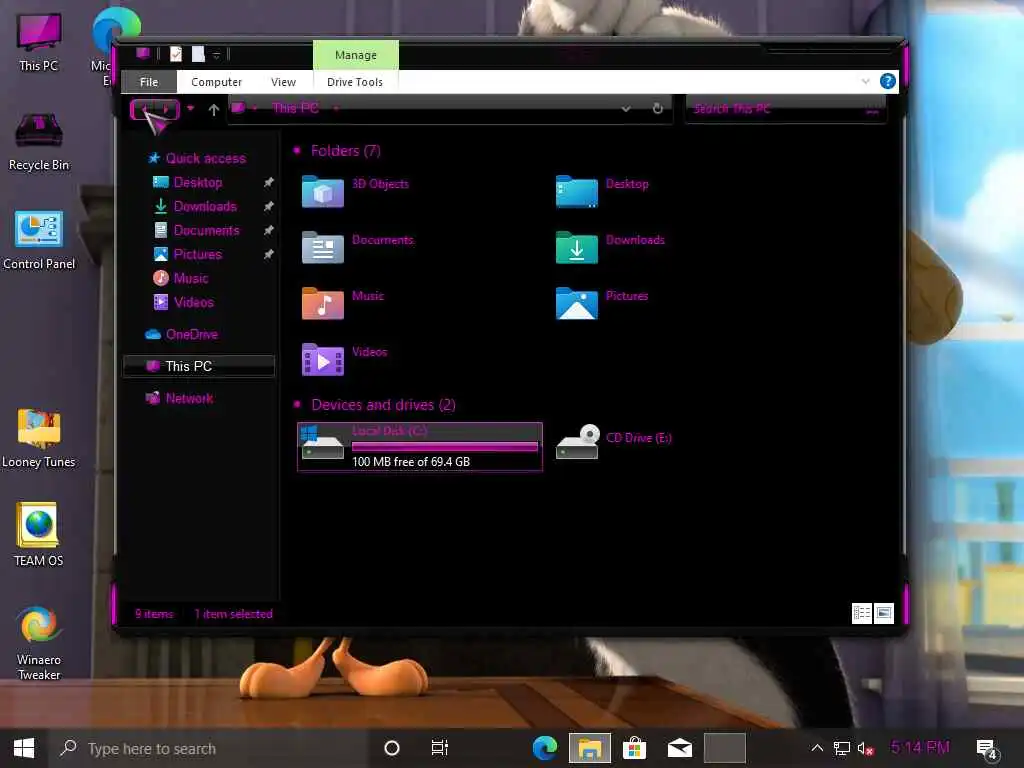Show hidden tray icons chevron

[x=816, y=748]
